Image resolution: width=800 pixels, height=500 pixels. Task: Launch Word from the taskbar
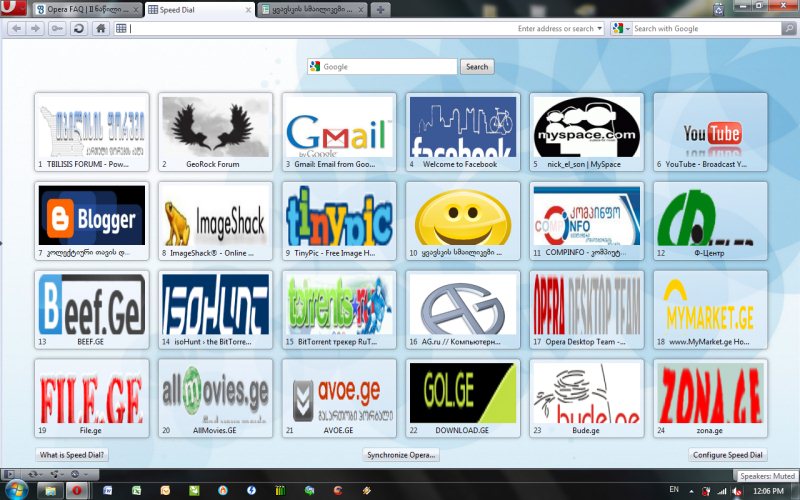coord(108,490)
